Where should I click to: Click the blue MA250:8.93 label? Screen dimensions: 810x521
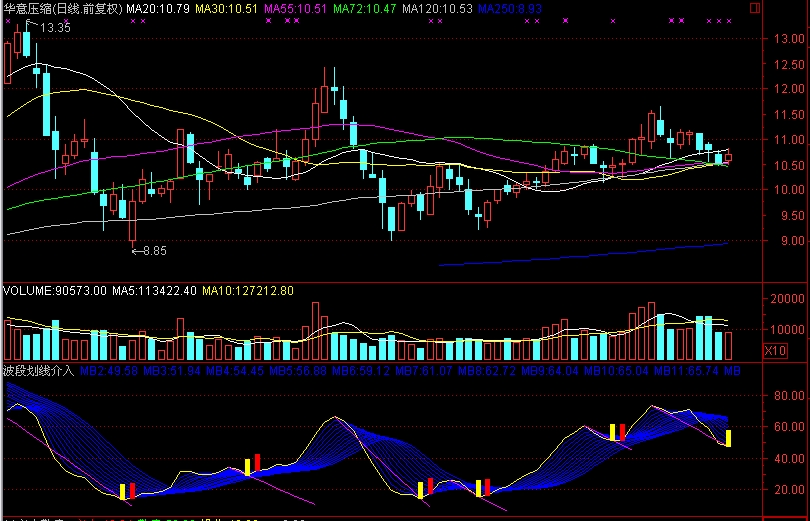pyautogui.click(x=510, y=9)
